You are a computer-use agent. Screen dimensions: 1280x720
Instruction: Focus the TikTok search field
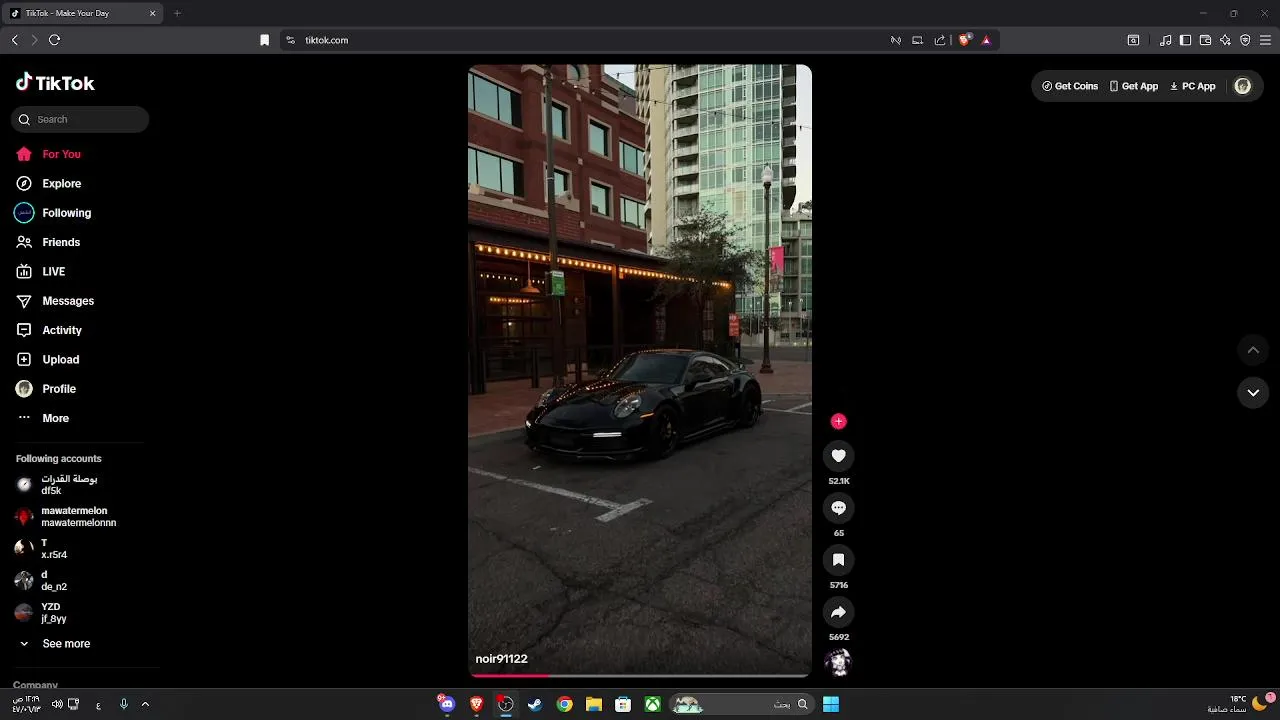tap(80, 119)
